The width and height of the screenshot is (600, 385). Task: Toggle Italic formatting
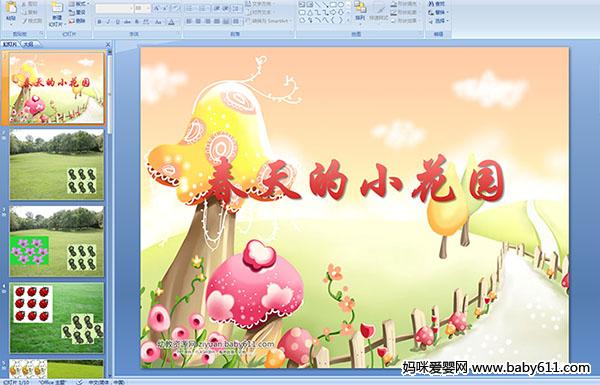pos(108,22)
